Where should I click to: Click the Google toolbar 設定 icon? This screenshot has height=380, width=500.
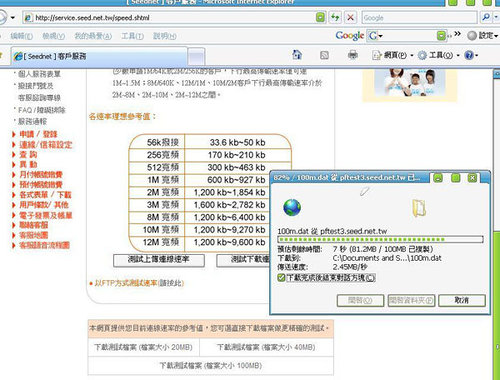472,35
